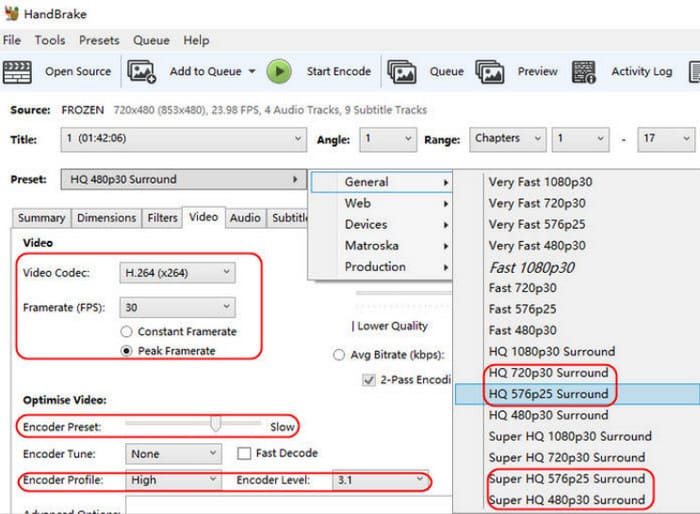Open the Add to Queue dropdown arrow
This screenshot has height=514, width=700.
(x=252, y=71)
